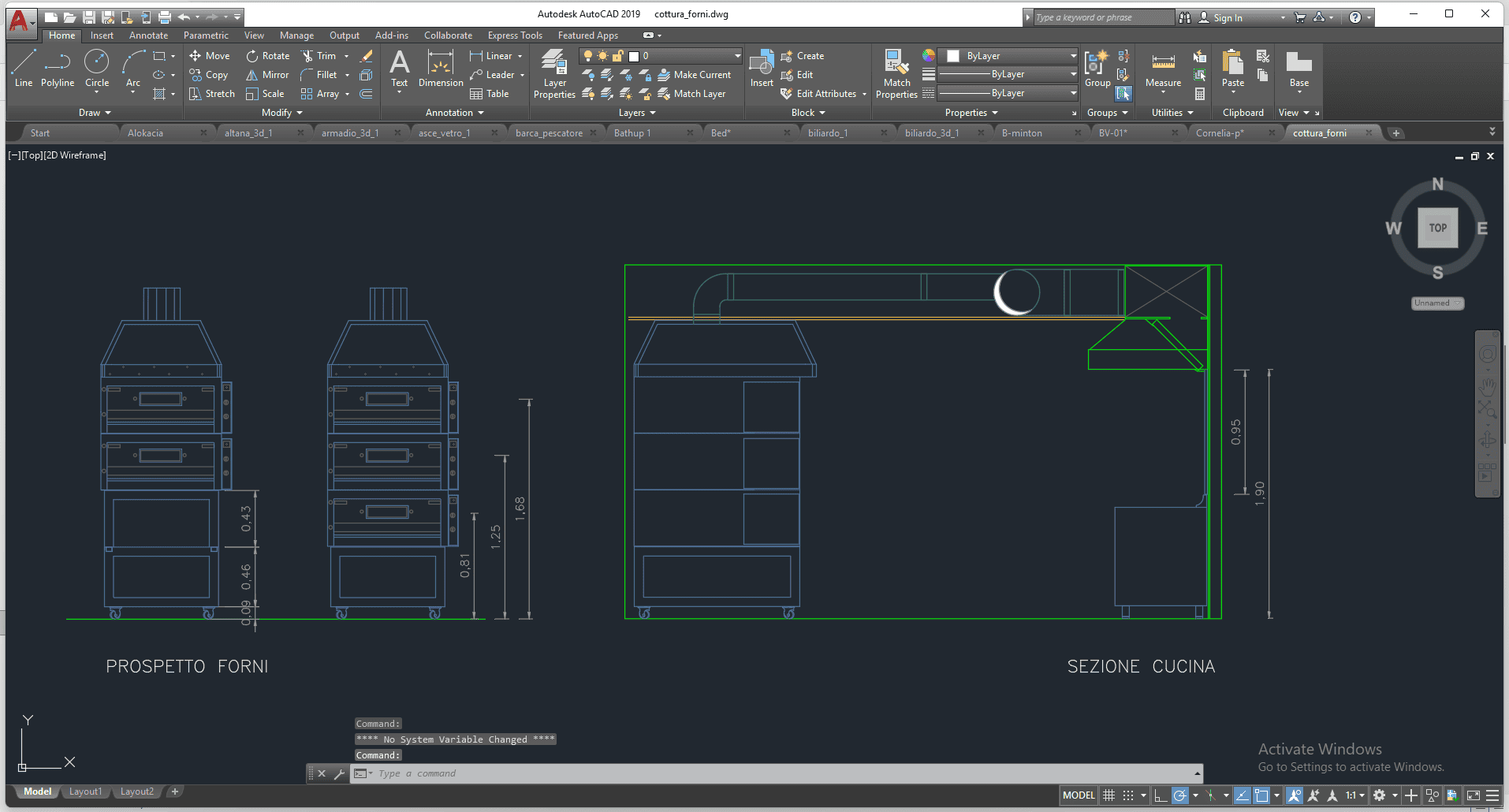Toggle the drawing grid display
This screenshot has height=812, width=1509.
1108,795
